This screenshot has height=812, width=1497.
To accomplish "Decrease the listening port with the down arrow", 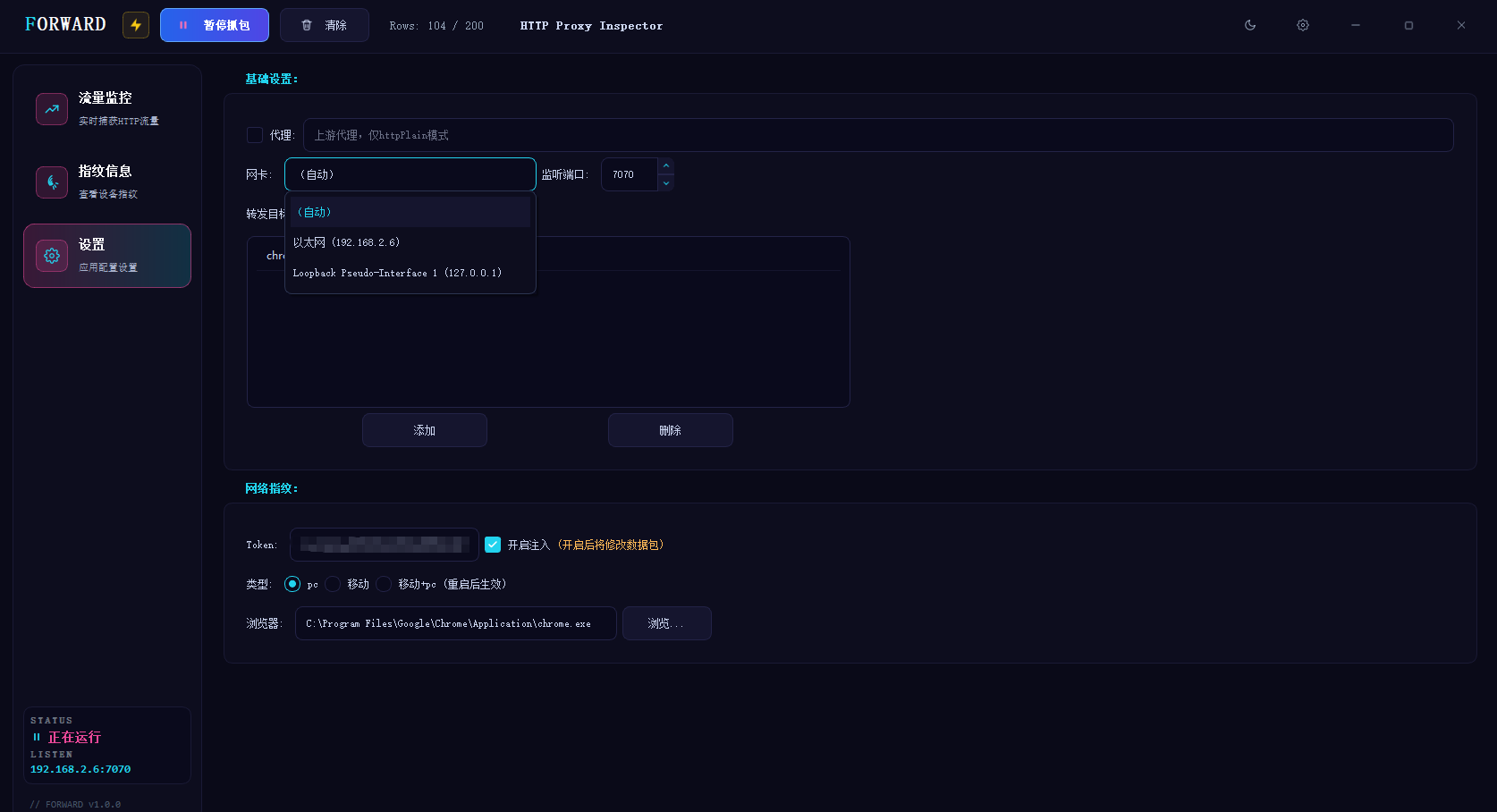I will [x=665, y=182].
